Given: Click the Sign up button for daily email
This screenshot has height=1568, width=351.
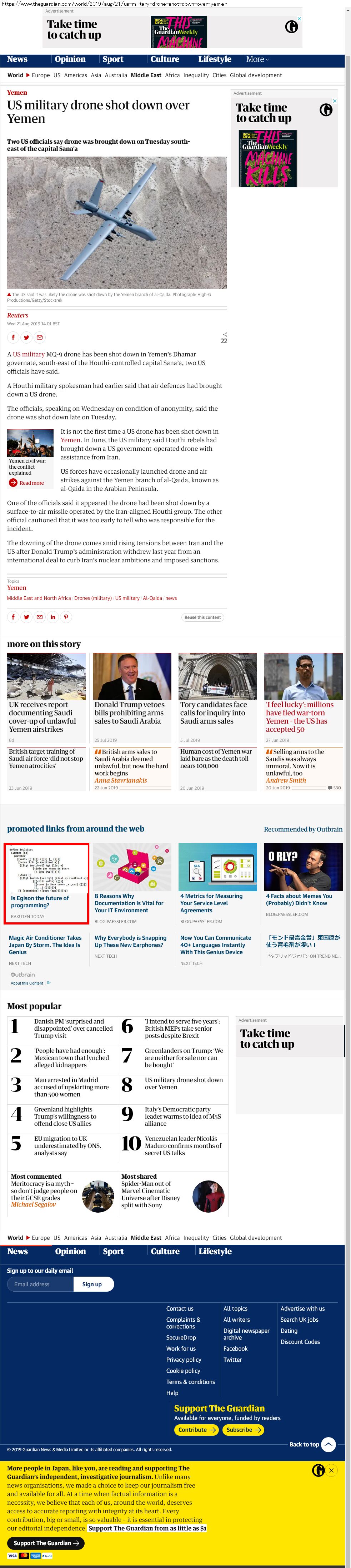Looking at the screenshot, I should (92, 1284).
